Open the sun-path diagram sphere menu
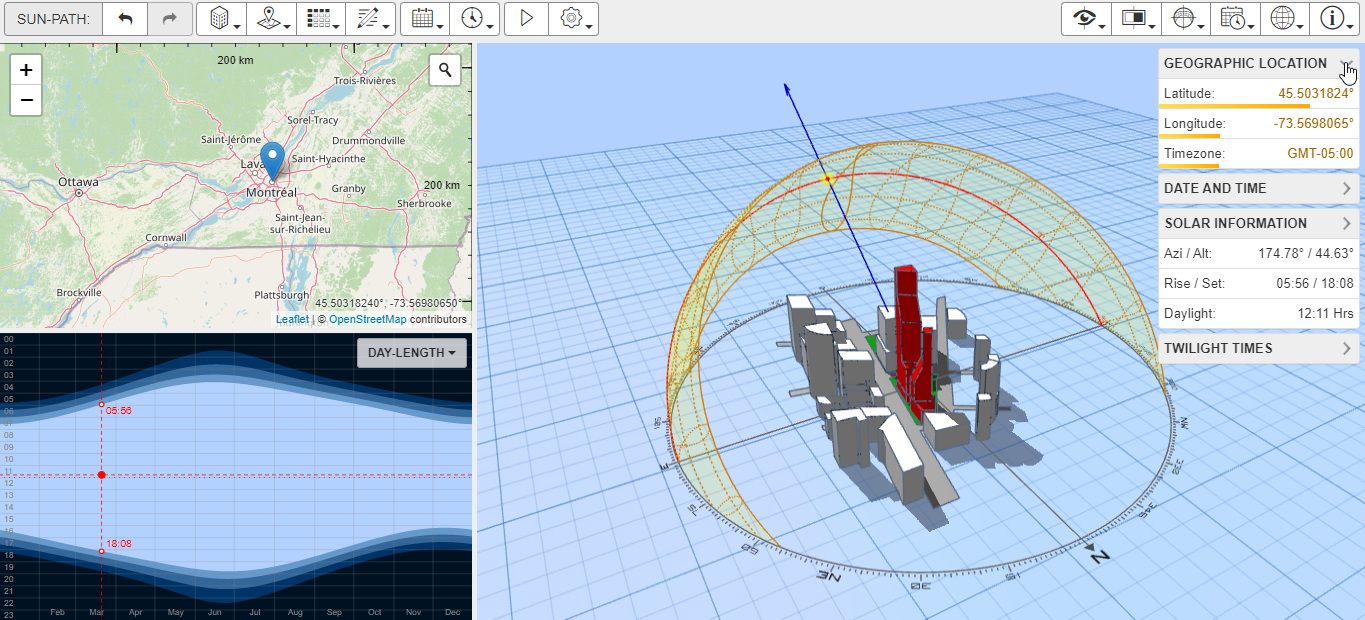 click(x=1185, y=19)
